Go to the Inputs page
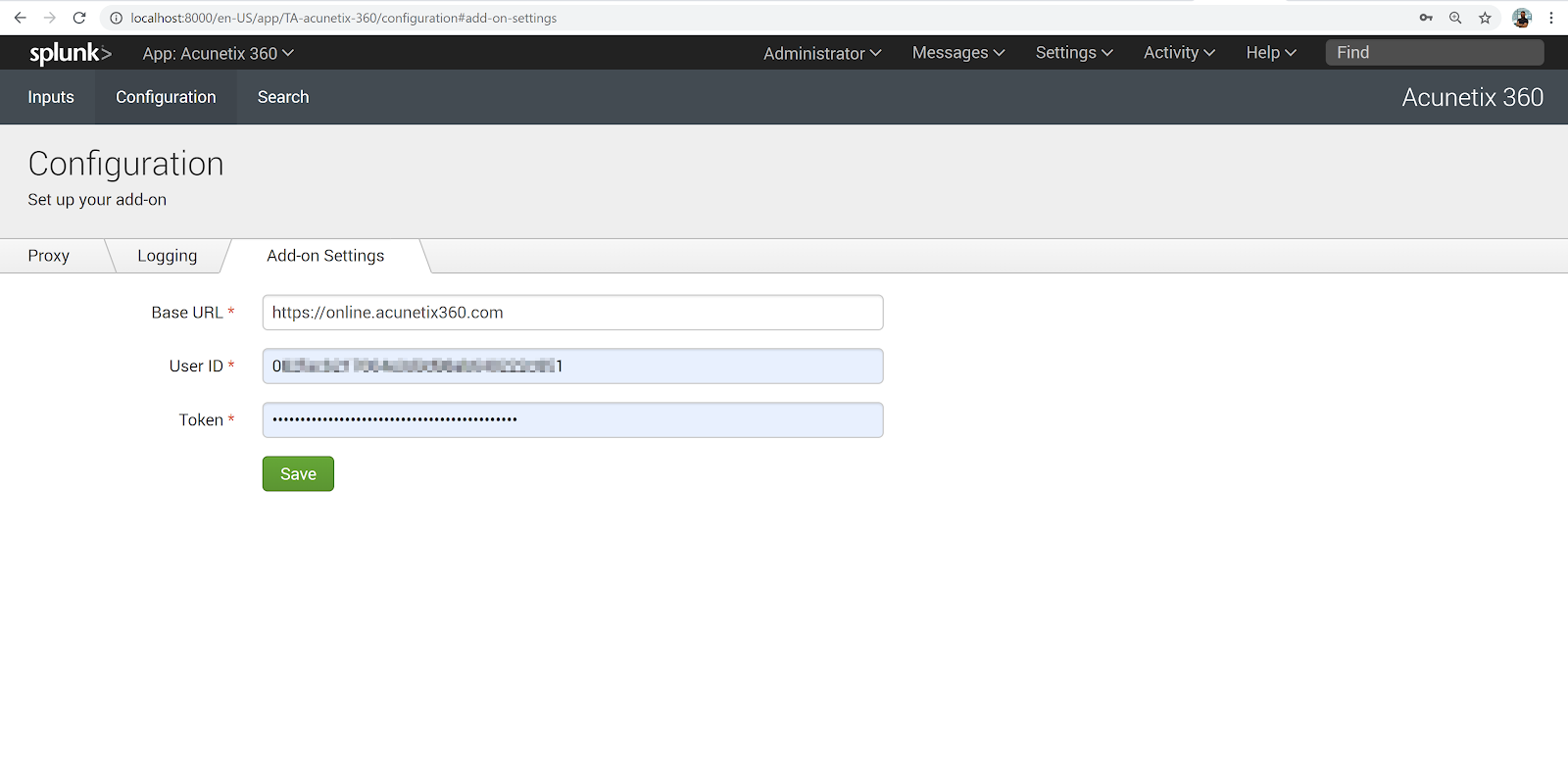The image size is (1568, 784). point(51,97)
